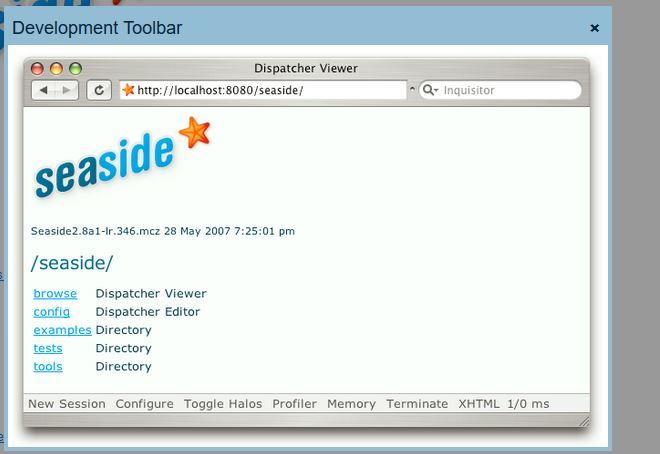
Task: Click the starfish favicon in address bar
Action: (x=128, y=90)
